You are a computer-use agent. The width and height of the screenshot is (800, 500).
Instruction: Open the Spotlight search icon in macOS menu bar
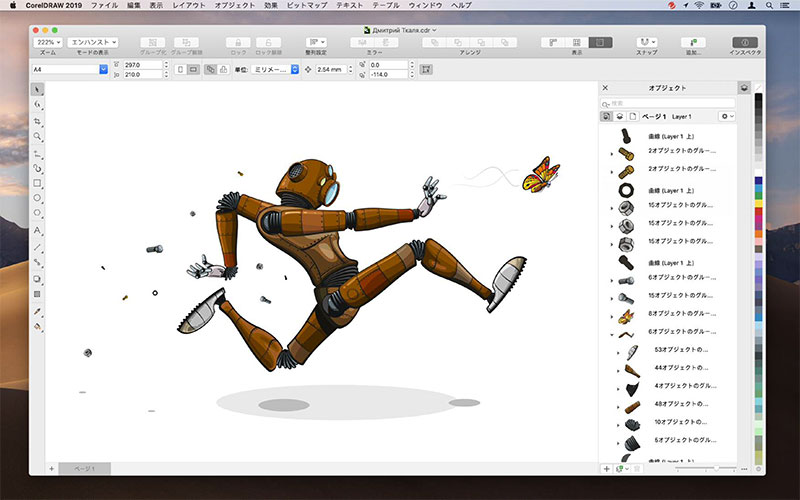click(769, 5)
